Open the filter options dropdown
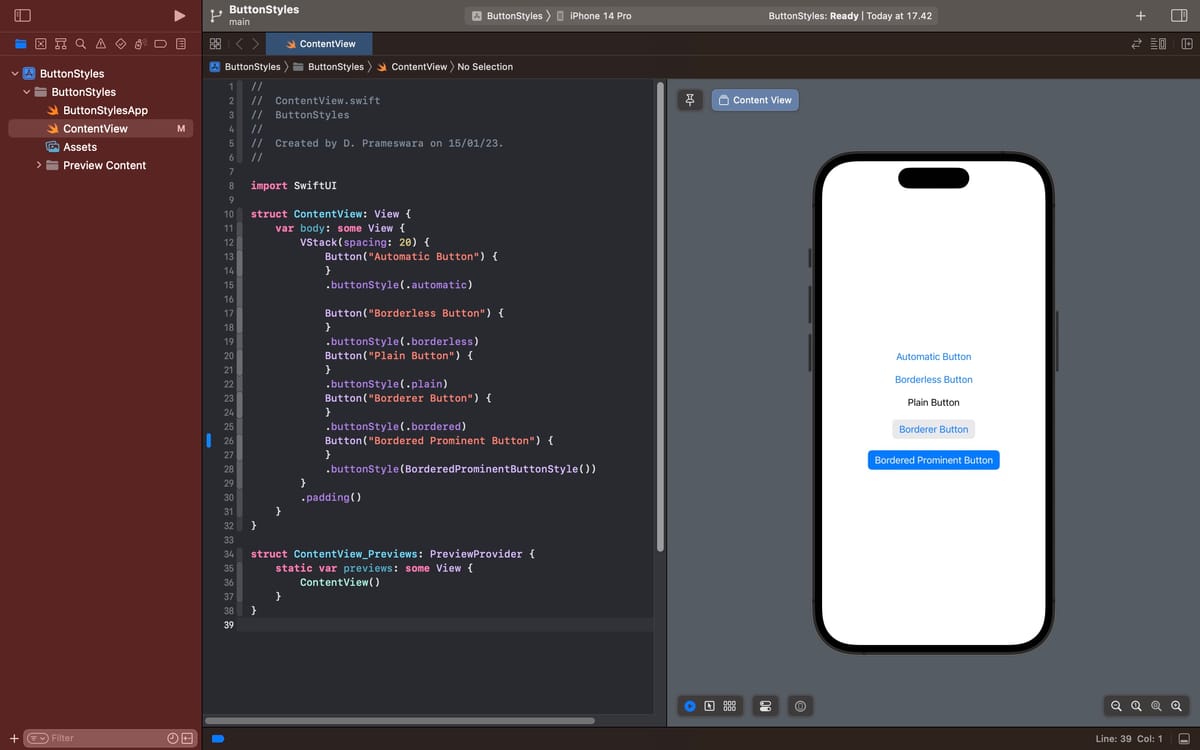The image size is (1200, 750). click(x=37, y=738)
